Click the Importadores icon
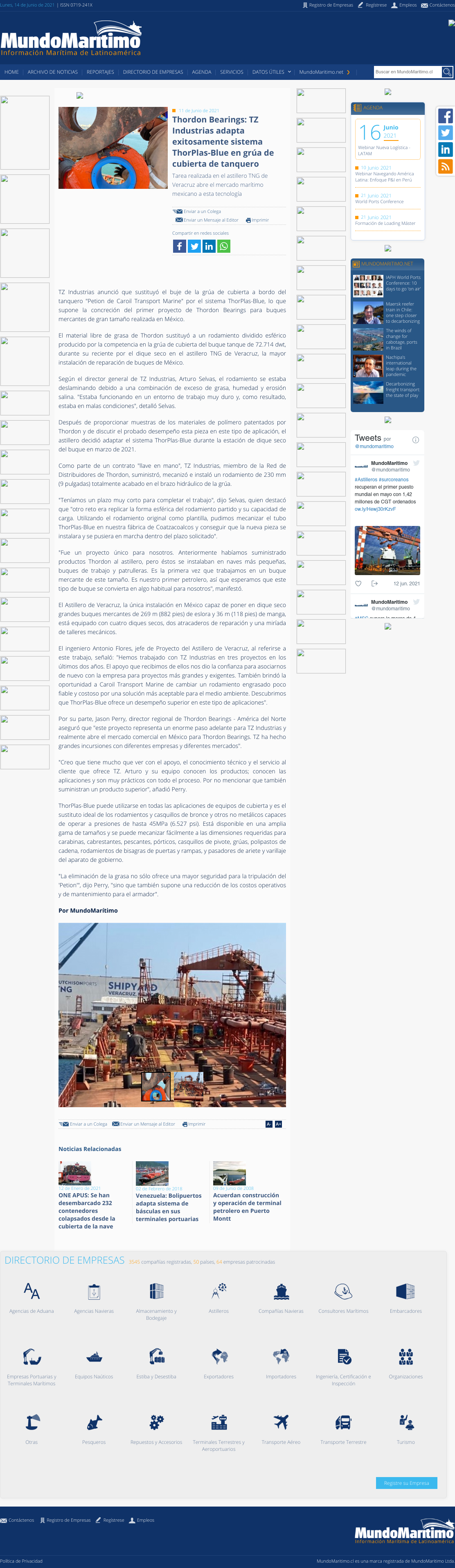Viewport: 455px width, 1568px height. click(281, 1356)
